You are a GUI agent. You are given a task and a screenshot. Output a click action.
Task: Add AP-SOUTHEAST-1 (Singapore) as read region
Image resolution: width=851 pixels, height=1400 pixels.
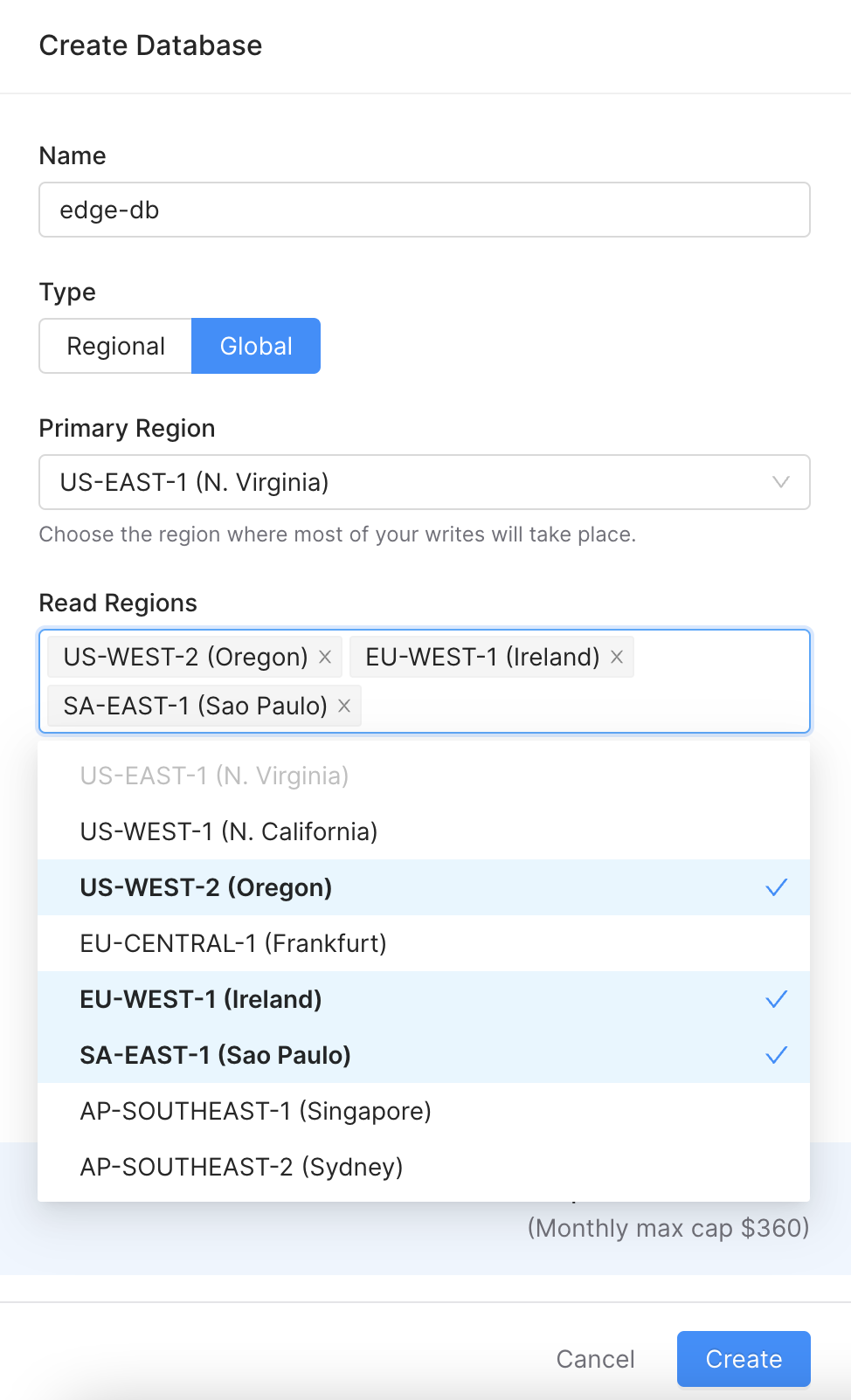pos(256,1111)
